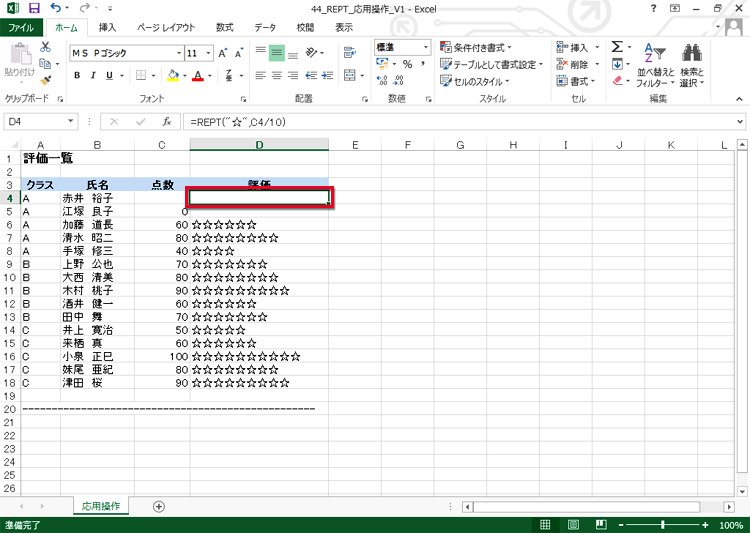Switch to データ tab
Image resolution: width=750 pixels, height=533 pixels.
[x=265, y=28]
